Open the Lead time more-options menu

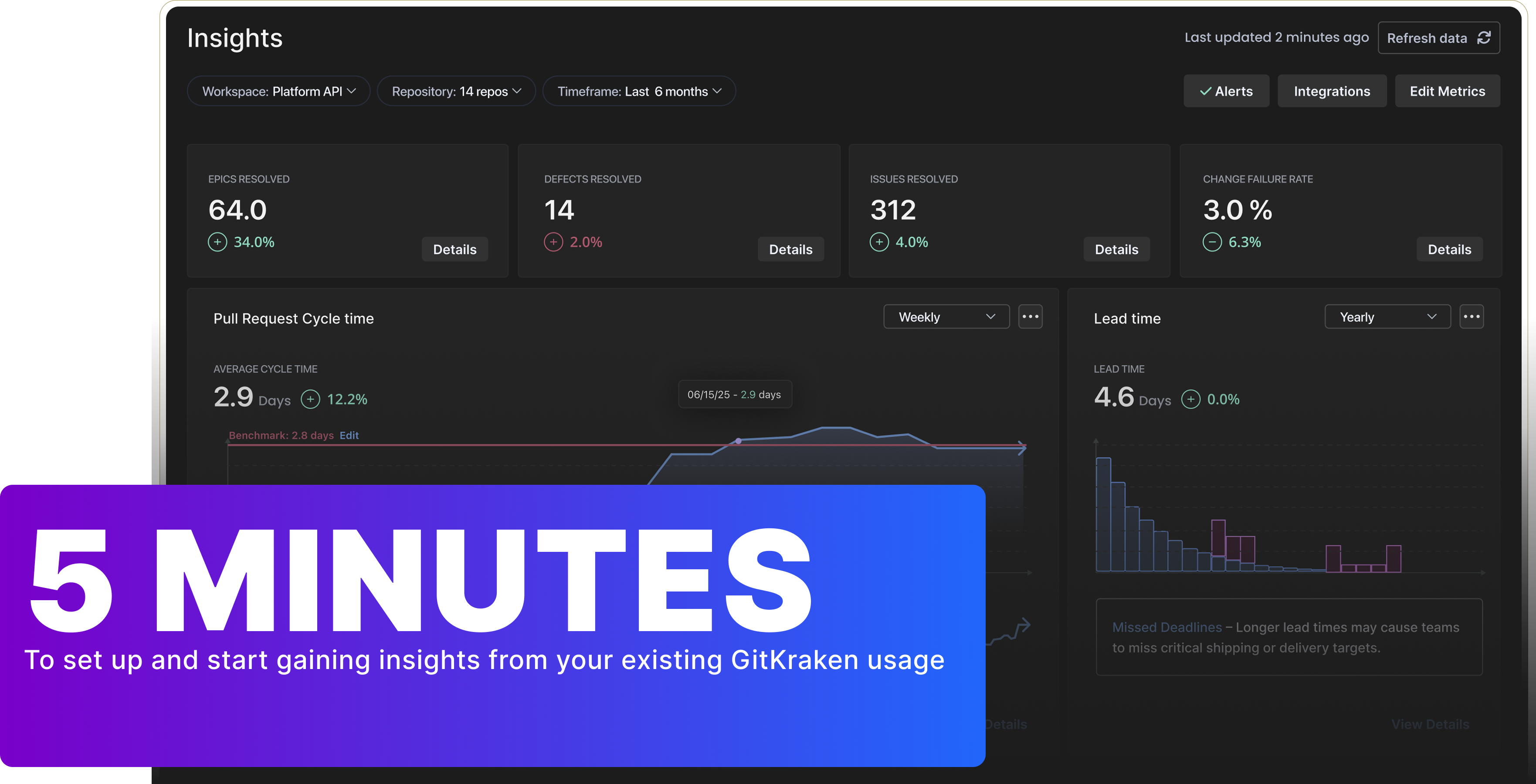[1472, 317]
